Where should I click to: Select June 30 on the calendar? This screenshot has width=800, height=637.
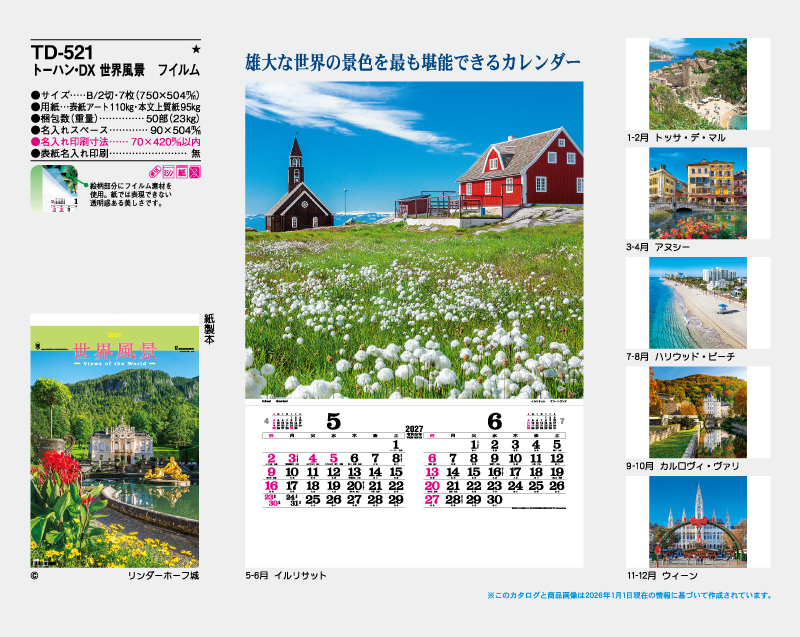pos(494,500)
